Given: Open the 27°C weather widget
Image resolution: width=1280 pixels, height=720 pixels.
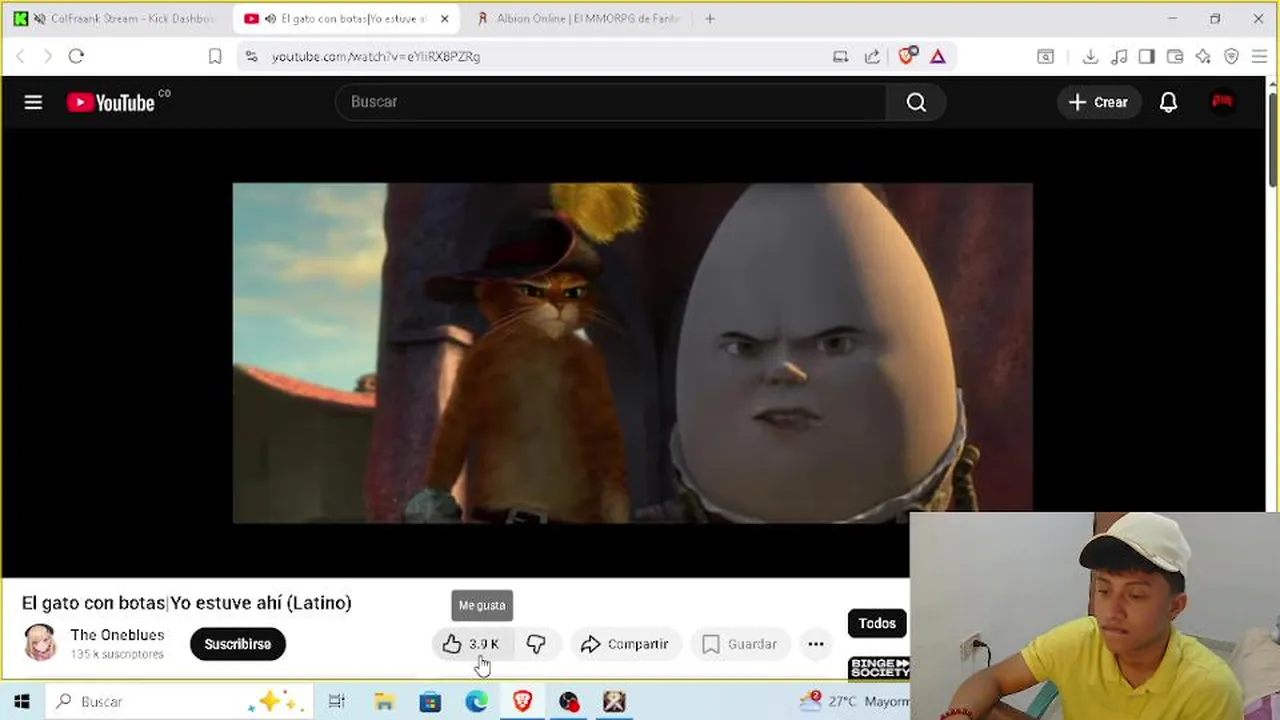Looking at the screenshot, I should pos(854,702).
